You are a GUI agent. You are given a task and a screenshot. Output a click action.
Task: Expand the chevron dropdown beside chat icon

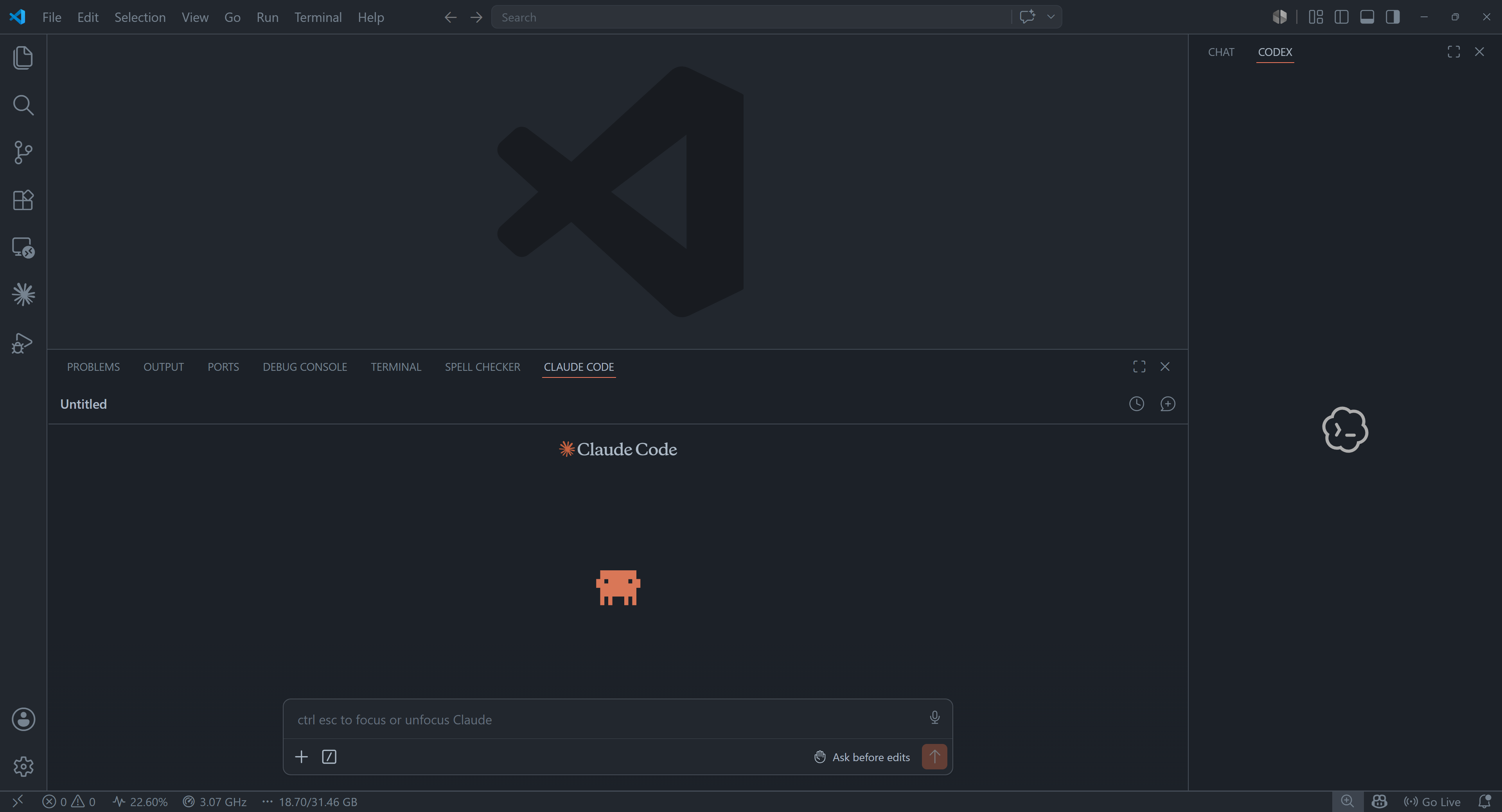point(1051,17)
